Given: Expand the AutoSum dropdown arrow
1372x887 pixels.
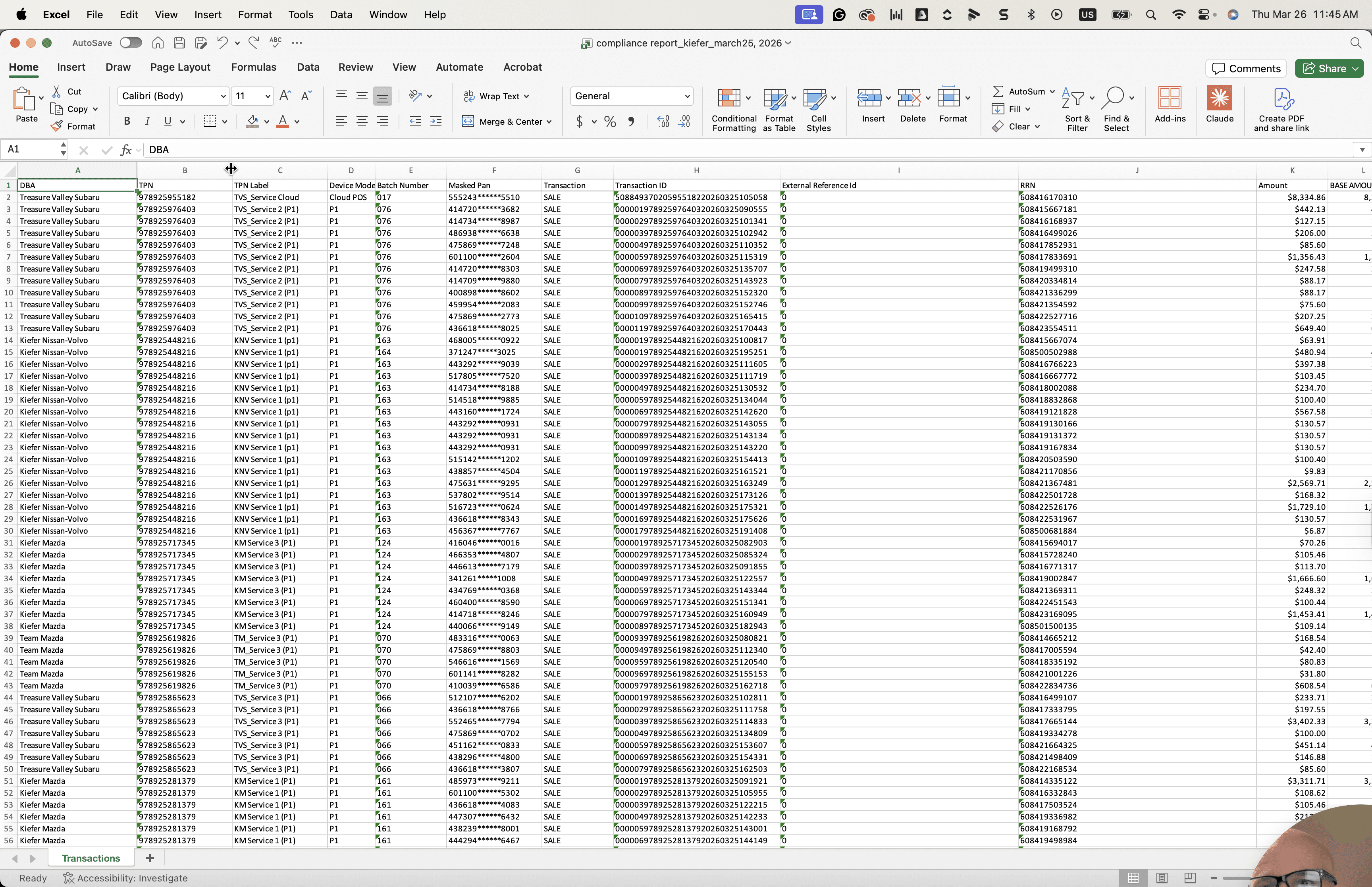Looking at the screenshot, I should pos(1052,92).
